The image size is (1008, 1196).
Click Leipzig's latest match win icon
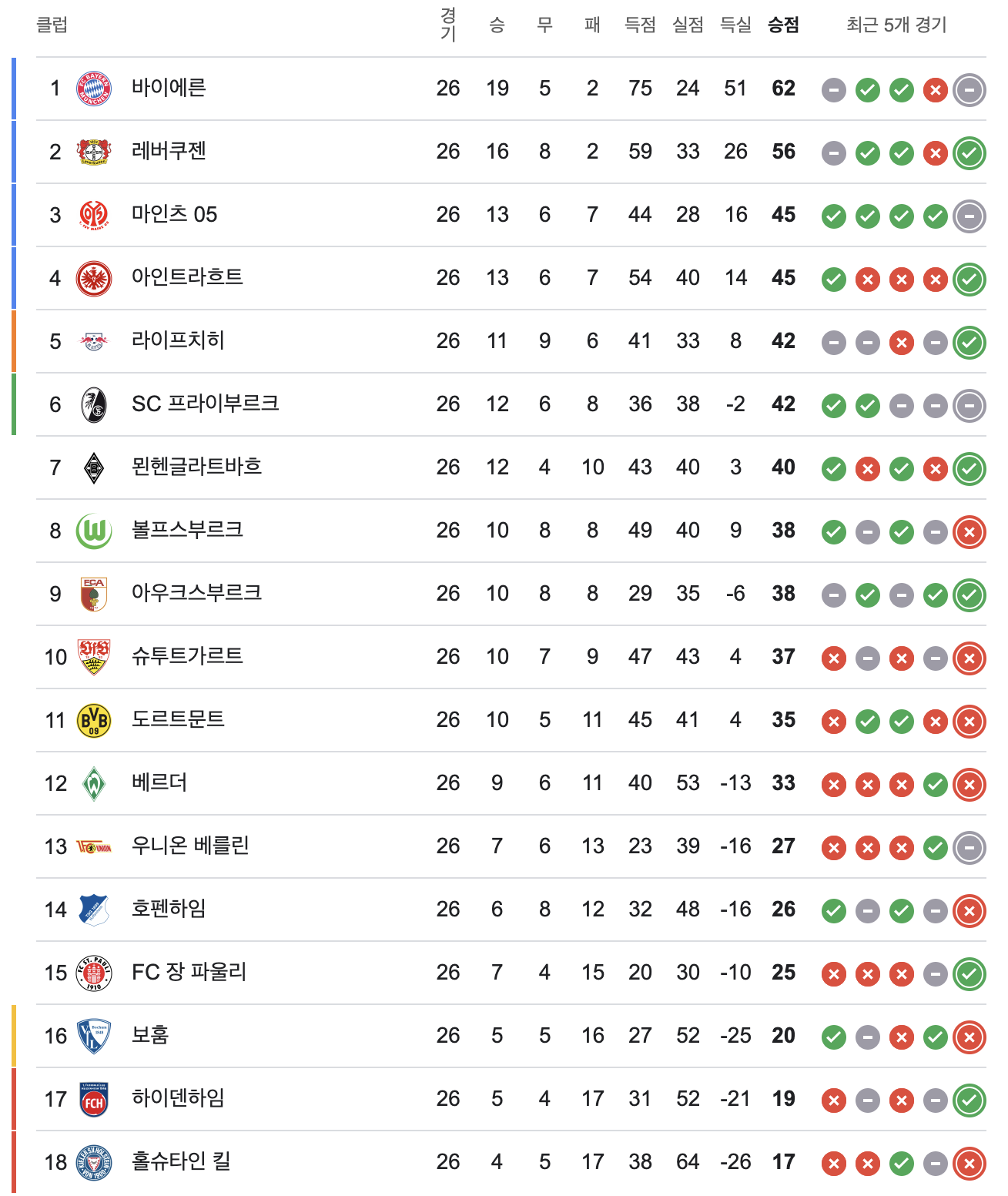pyautogui.click(x=969, y=343)
